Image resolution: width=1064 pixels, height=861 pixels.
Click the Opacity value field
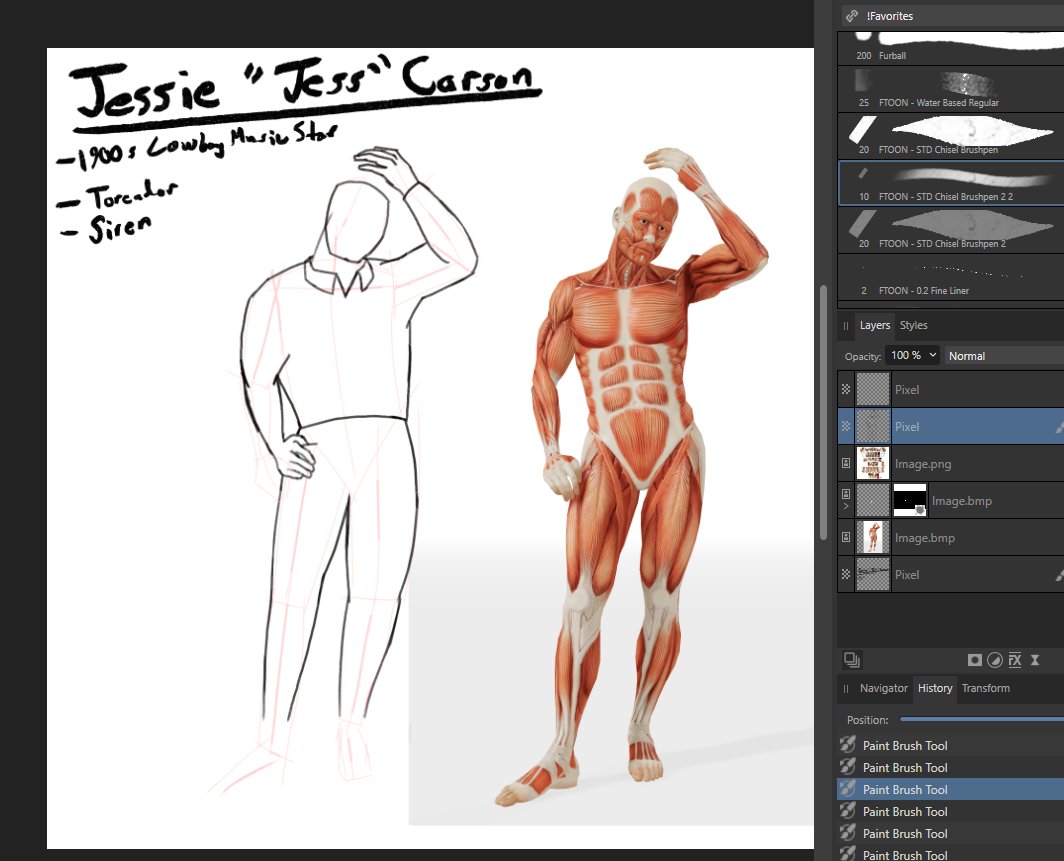[x=906, y=356]
